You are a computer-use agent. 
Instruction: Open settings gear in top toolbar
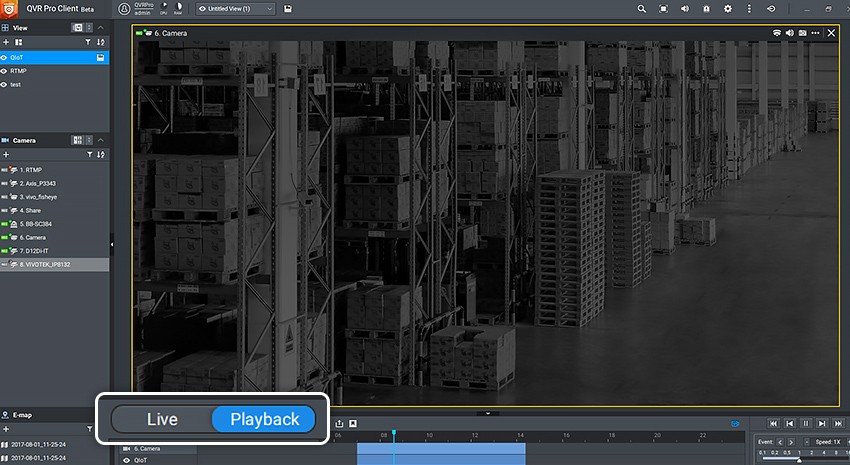727,9
